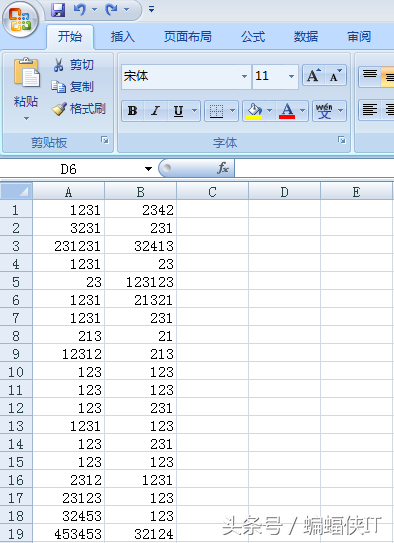The width and height of the screenshot is (394, 543).
Task: Select cell B6 containing 21321
Action: click(141, 300)
